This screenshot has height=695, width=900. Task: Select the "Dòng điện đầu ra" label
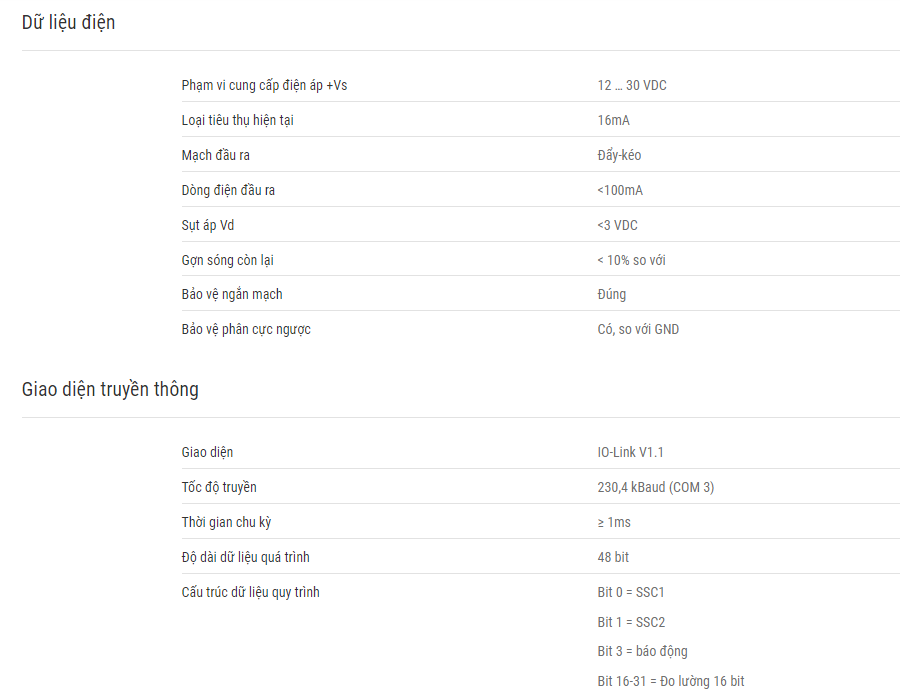[x=228, y=191]
